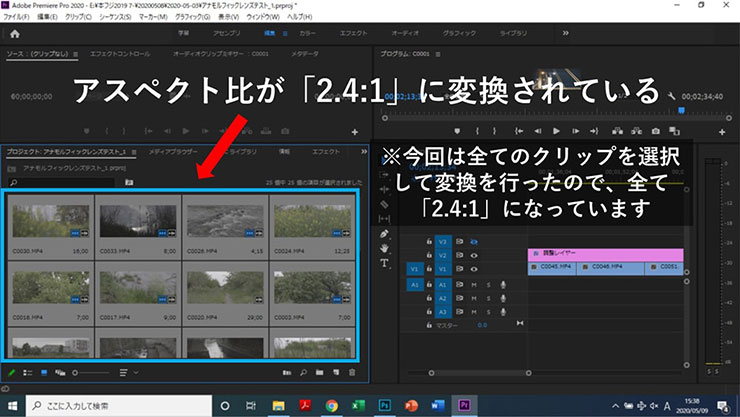This screenshot has width=740, height=417.
Task: Adjust the thumbnail size zoom slider
Action: [91, 373]
